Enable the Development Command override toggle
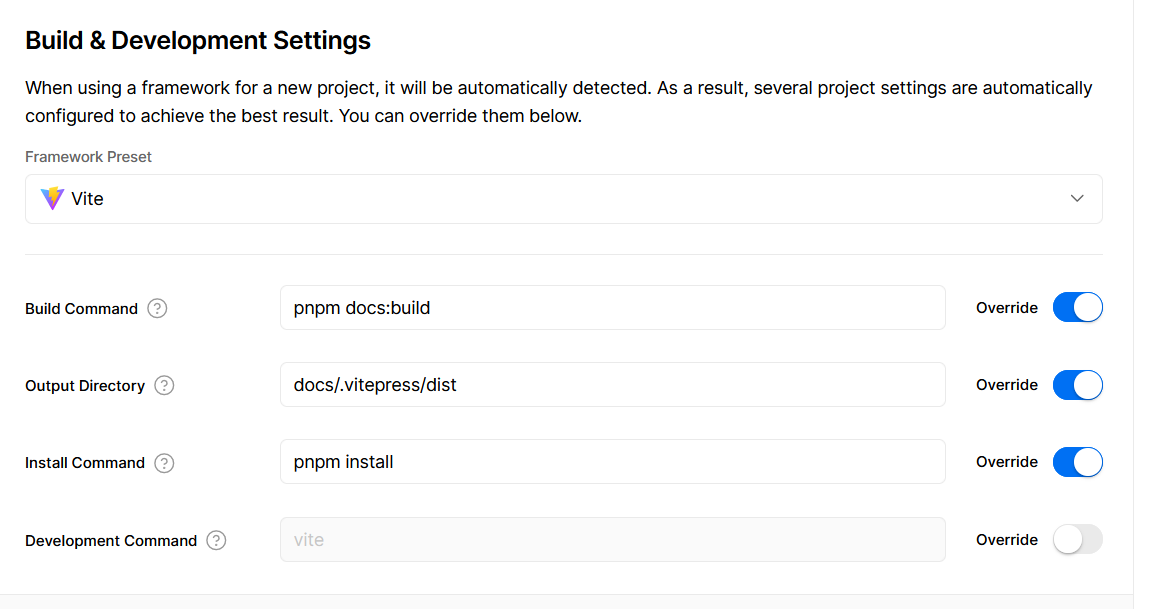This screenshot has height=609, width=1170. [x=1077, y=540]
